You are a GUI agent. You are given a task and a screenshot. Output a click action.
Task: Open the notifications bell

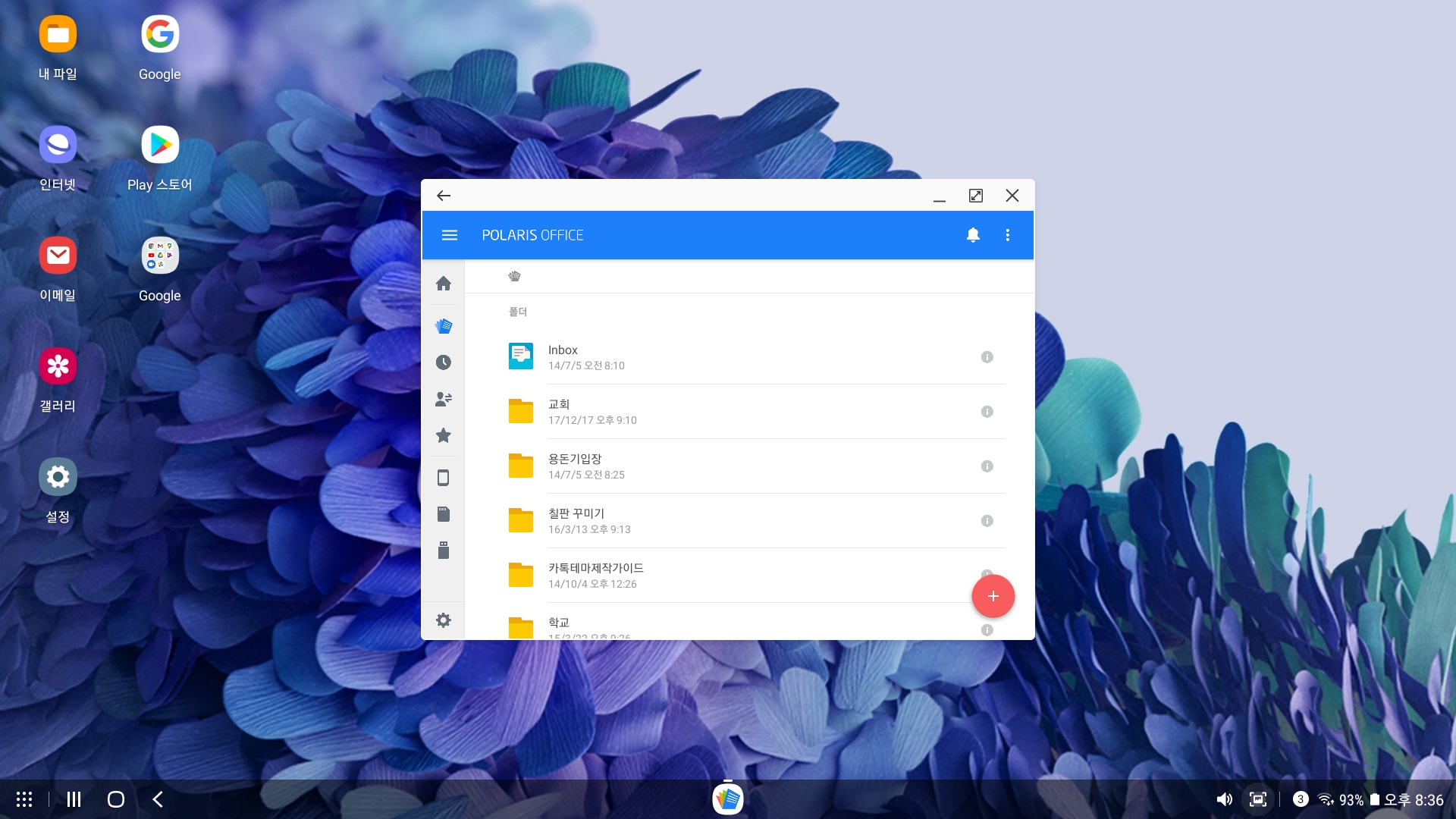coord(973,235)
